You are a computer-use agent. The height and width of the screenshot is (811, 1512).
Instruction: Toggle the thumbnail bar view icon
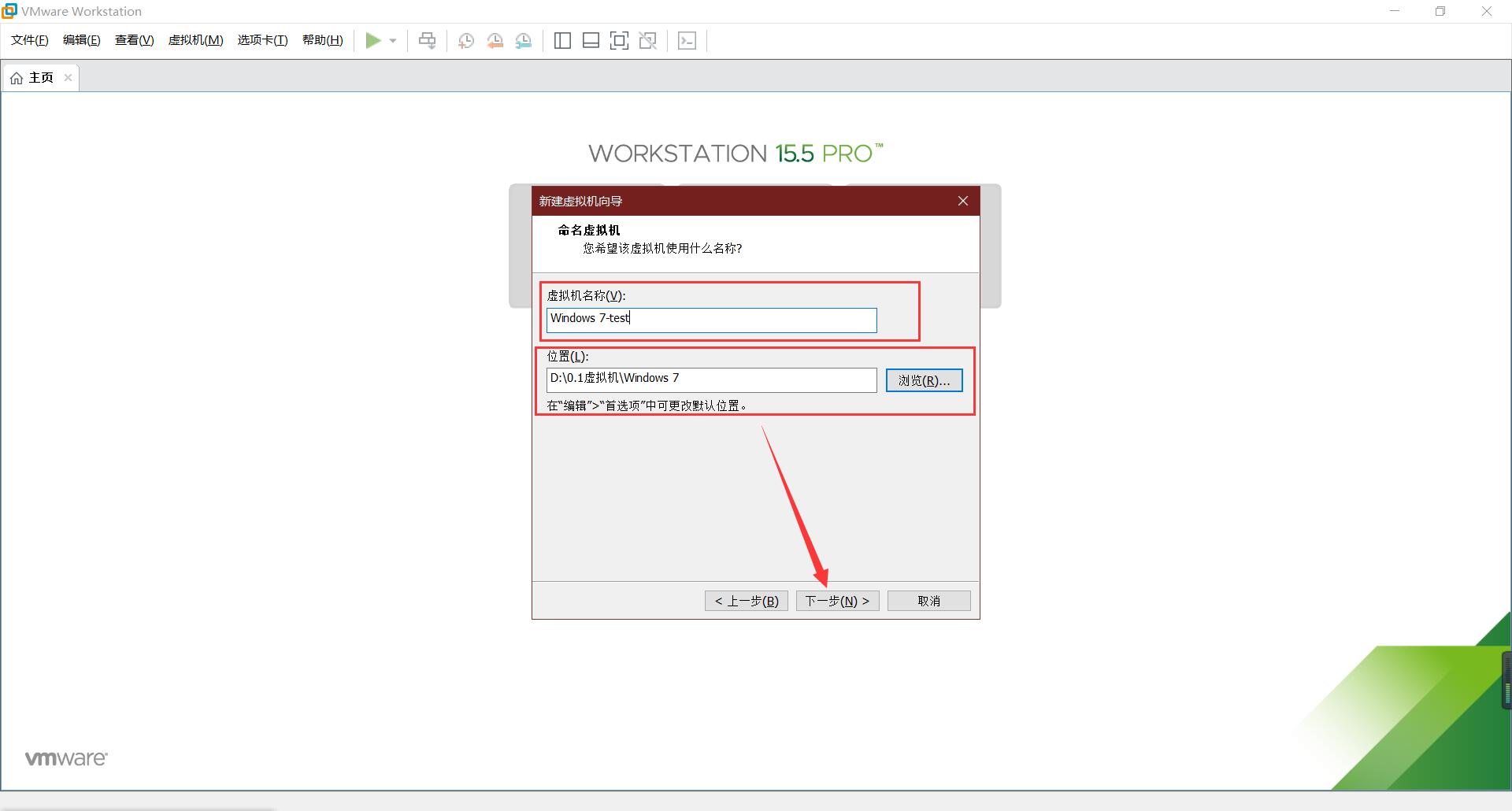click(591, 41)
